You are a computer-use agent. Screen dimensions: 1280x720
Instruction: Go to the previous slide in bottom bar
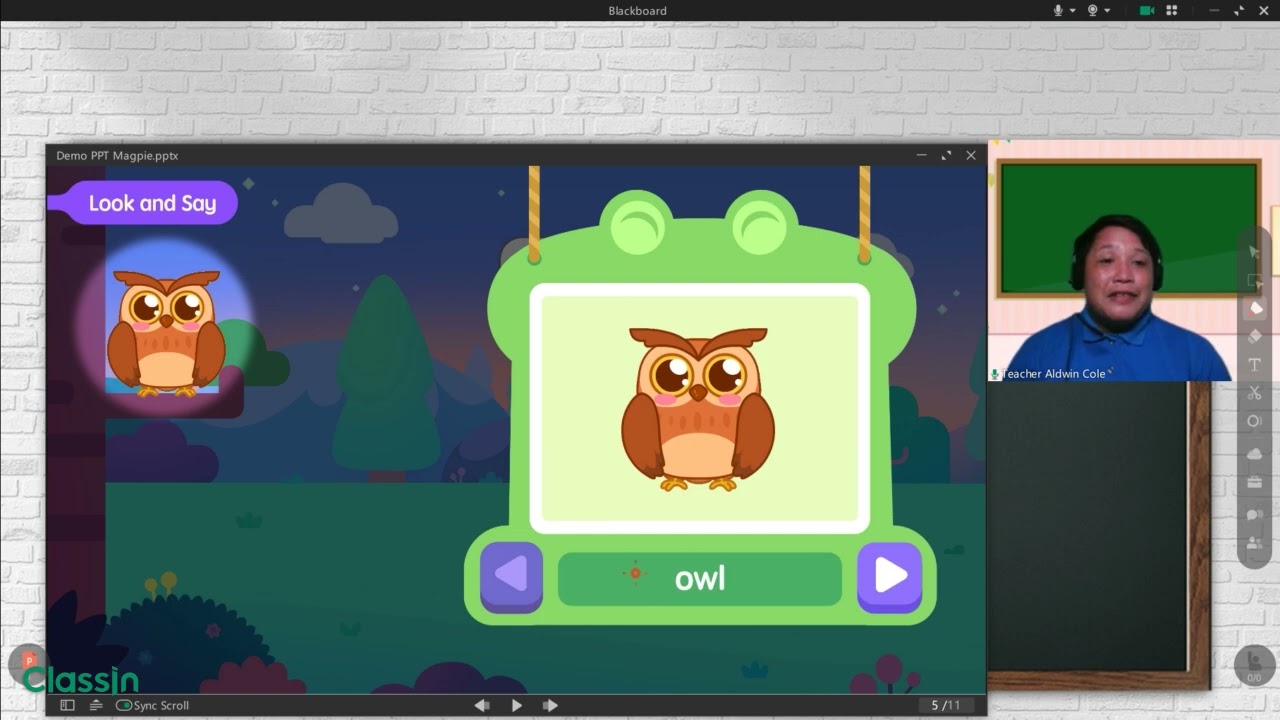pos(482,705)
